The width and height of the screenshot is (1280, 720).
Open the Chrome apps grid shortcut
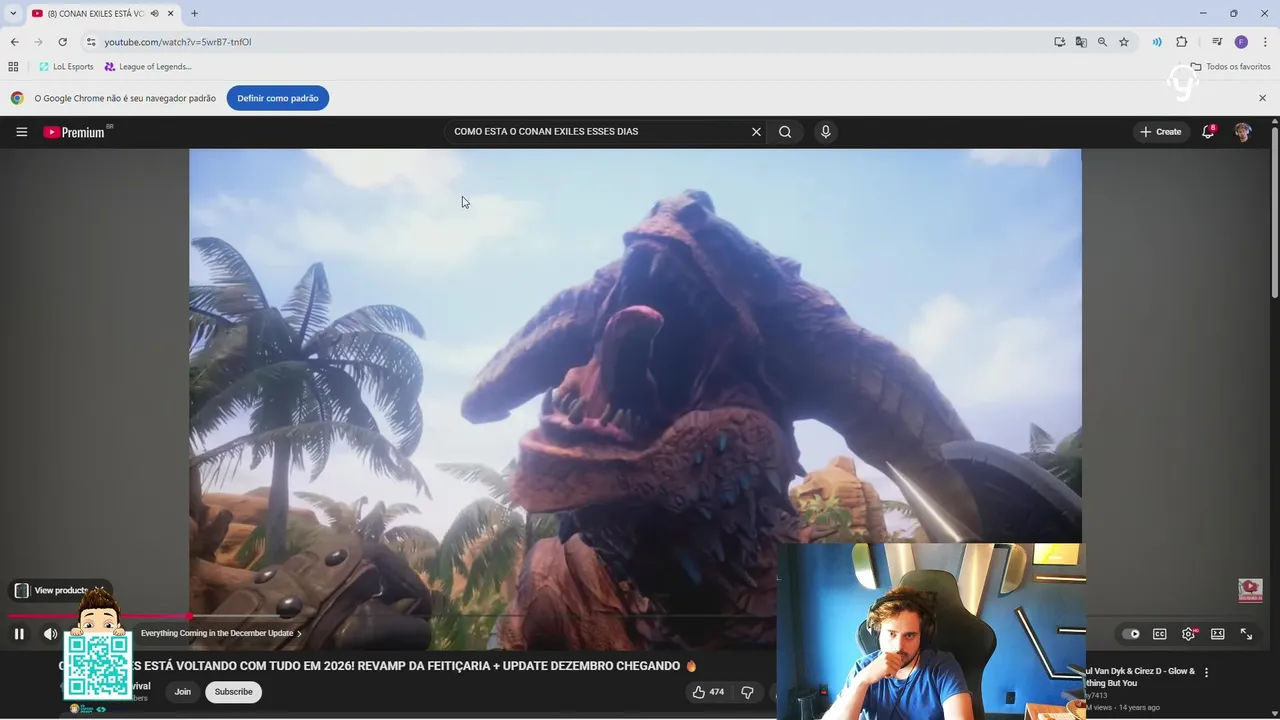13,67
